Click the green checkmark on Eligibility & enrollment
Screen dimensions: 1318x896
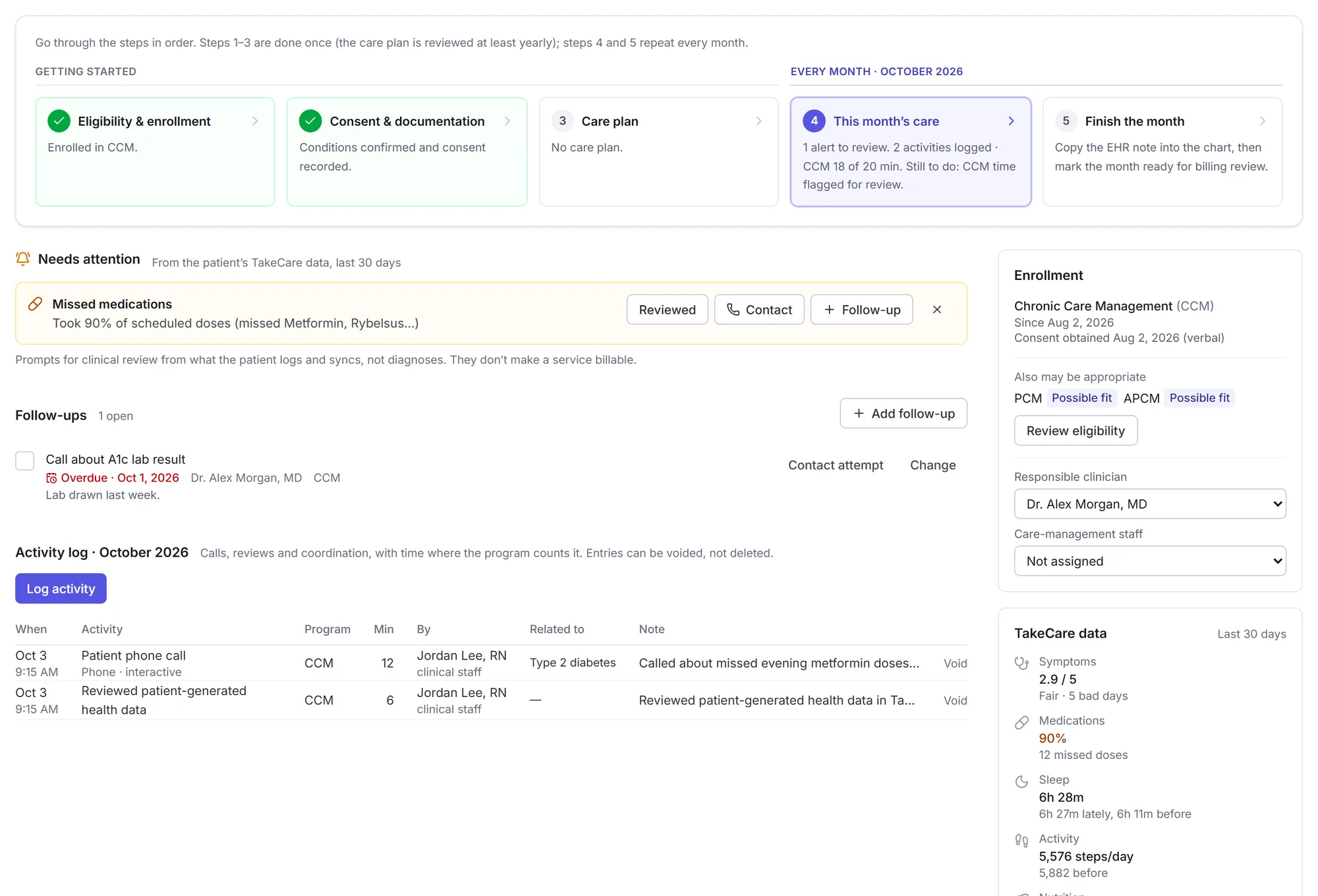pyautogui.click(x=59, y=121)
